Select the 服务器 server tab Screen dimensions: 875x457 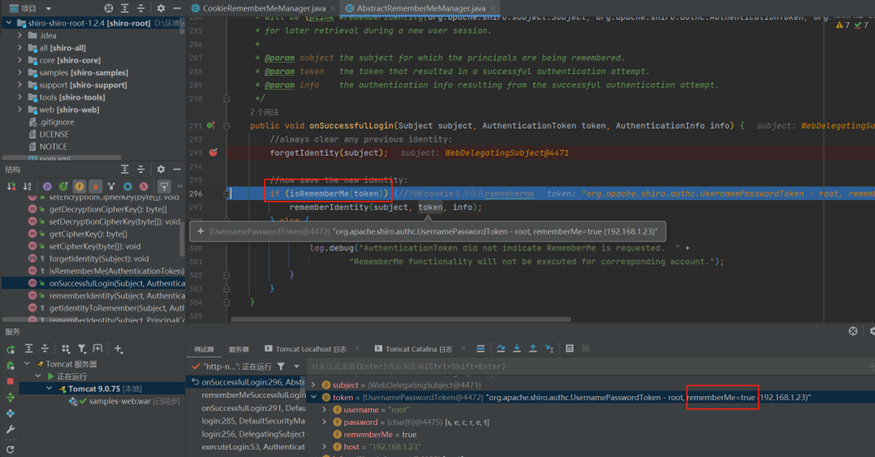[x=239, y=349]
